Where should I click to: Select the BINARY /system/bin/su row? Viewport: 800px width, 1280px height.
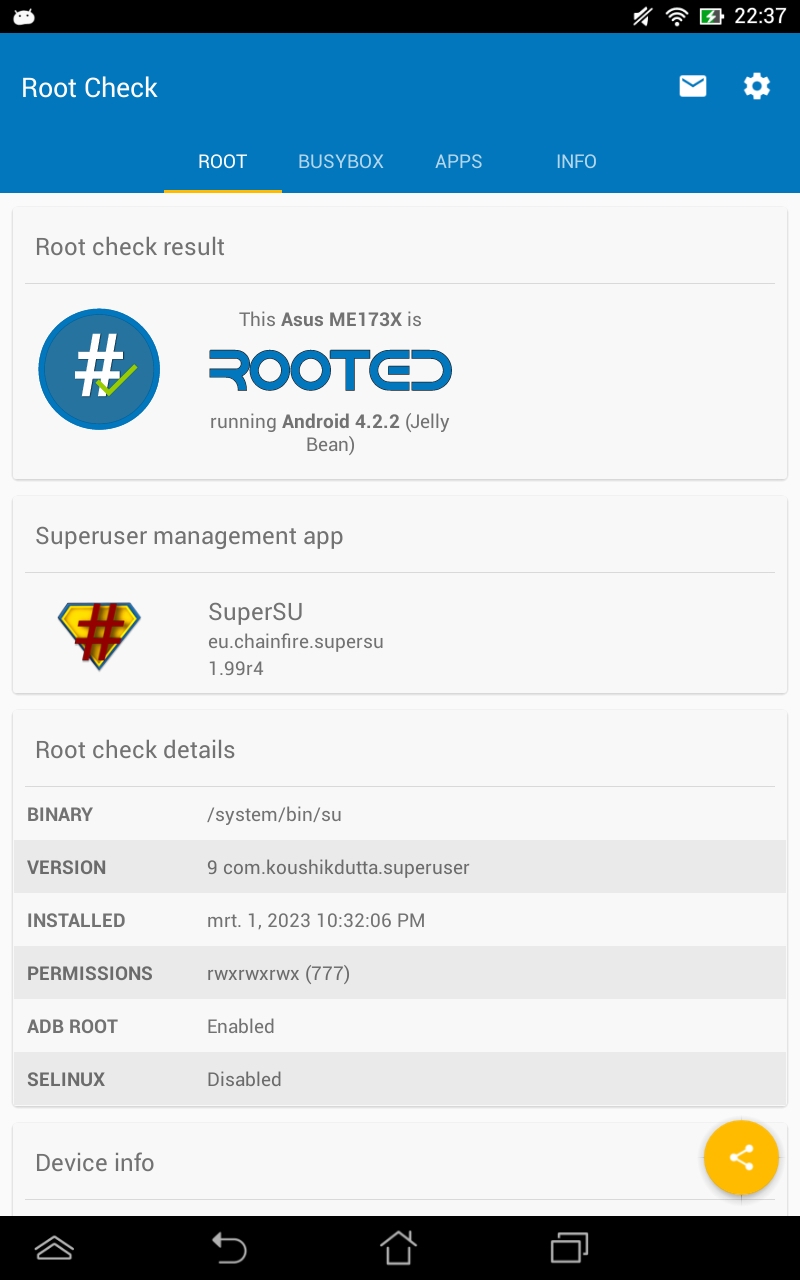[400, 815]
